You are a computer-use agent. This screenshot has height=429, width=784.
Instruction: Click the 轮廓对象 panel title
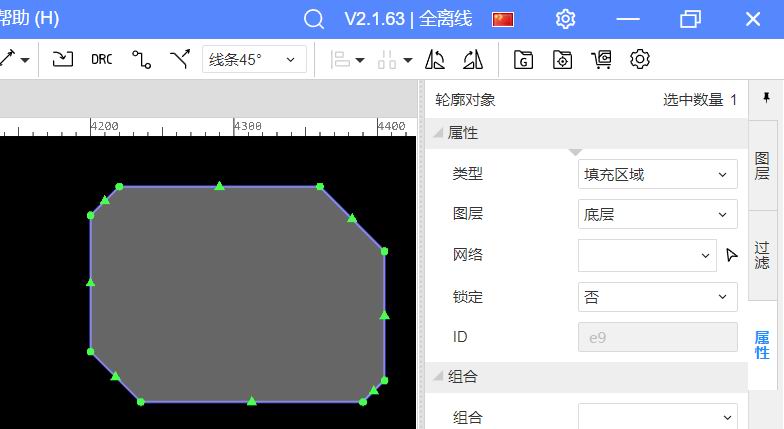click(x=465, y=100)
